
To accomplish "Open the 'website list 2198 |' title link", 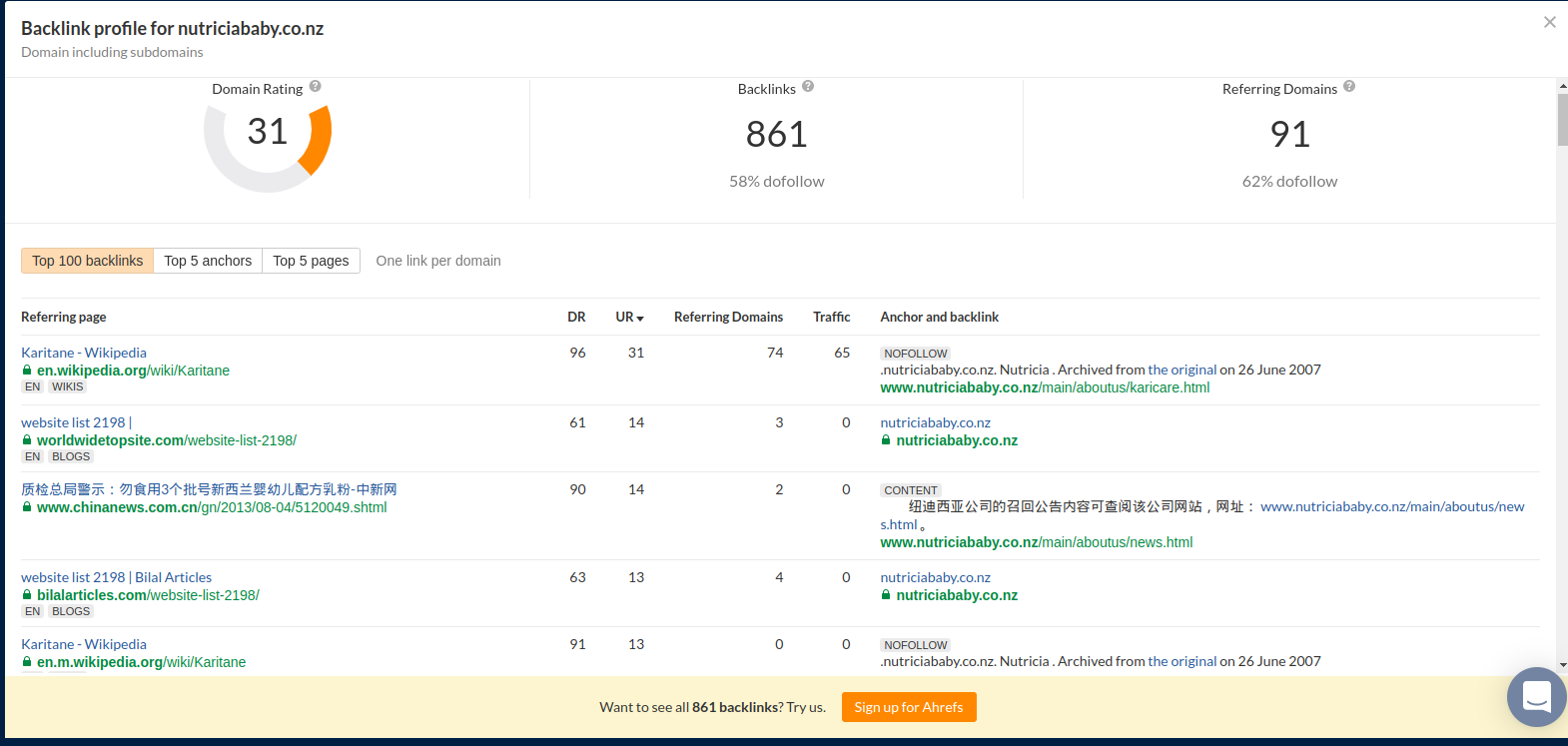I will pos(76,422).
